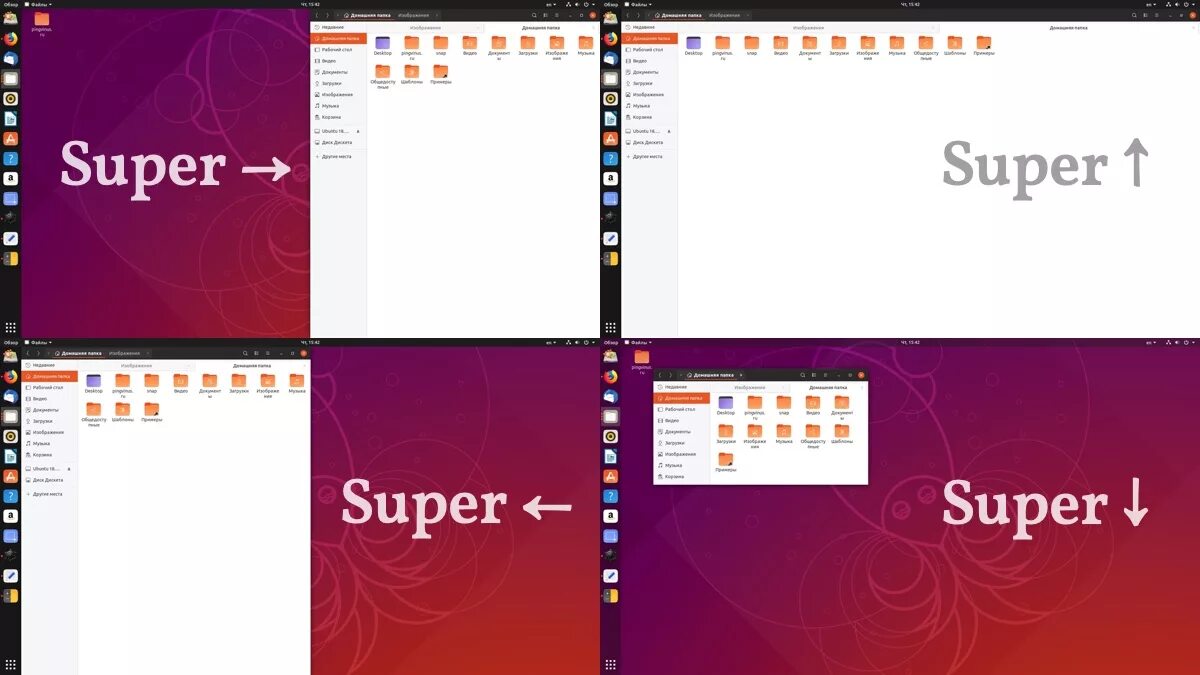1200x675 pixels.
Task: Open Видео folder in Super ↑ screenshot window
Action: click(780, 45)
